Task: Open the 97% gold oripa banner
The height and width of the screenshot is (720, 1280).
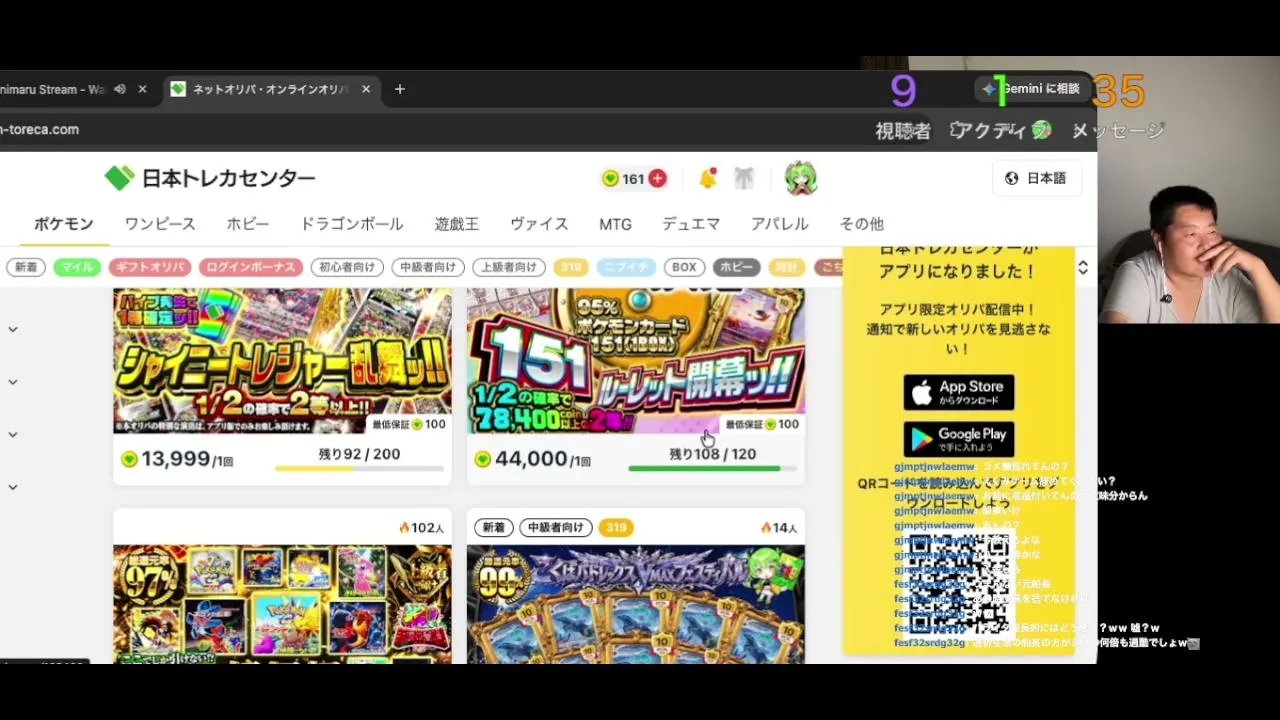Action: 282,604
